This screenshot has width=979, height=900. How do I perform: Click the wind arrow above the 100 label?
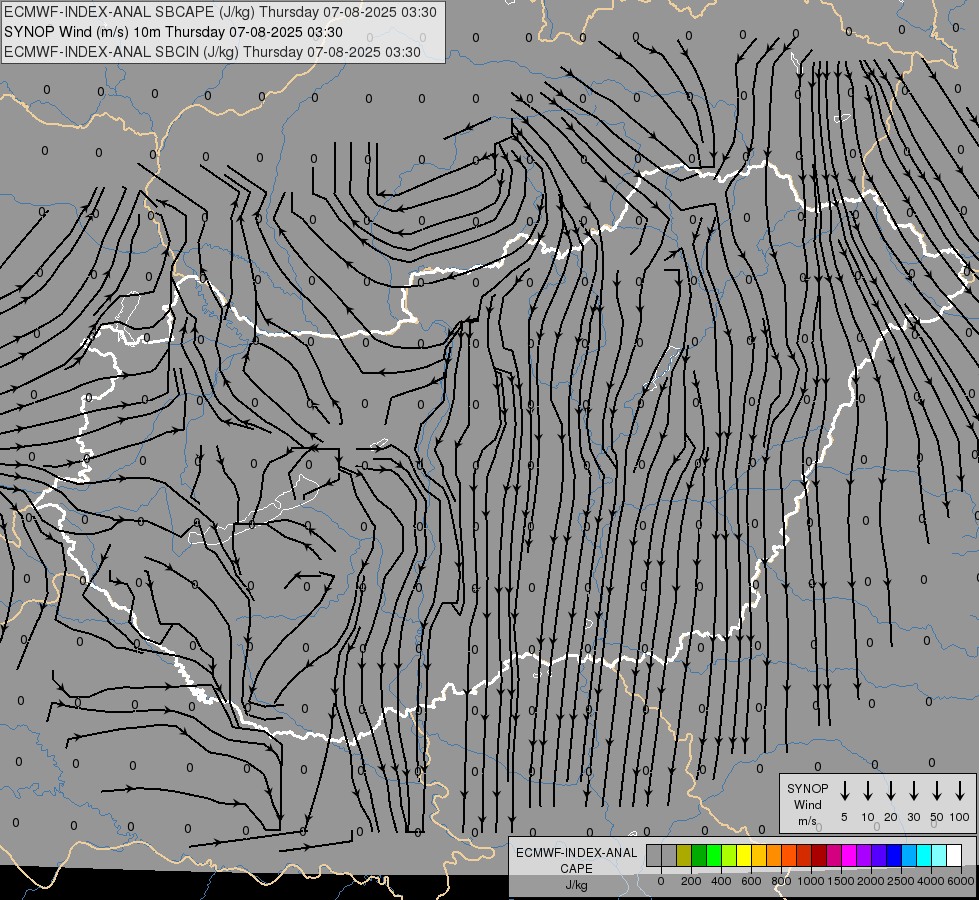(x=960, y=791)
